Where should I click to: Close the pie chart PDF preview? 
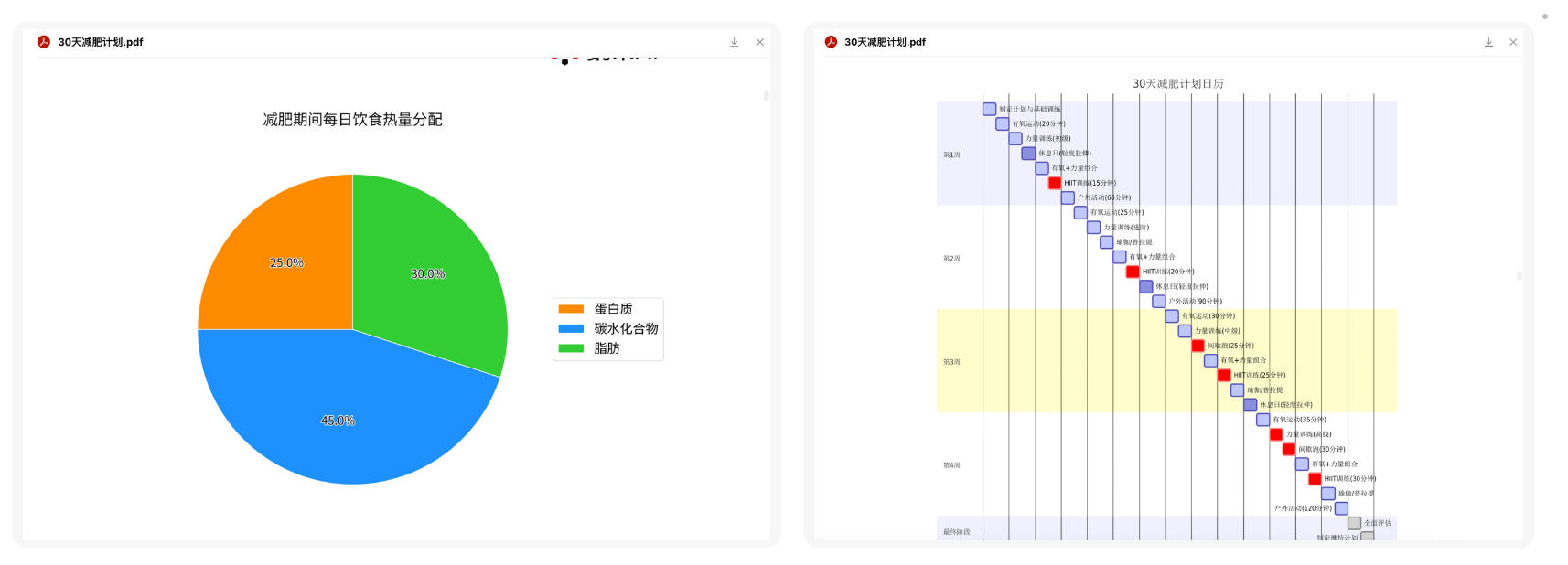pos(759,42)
